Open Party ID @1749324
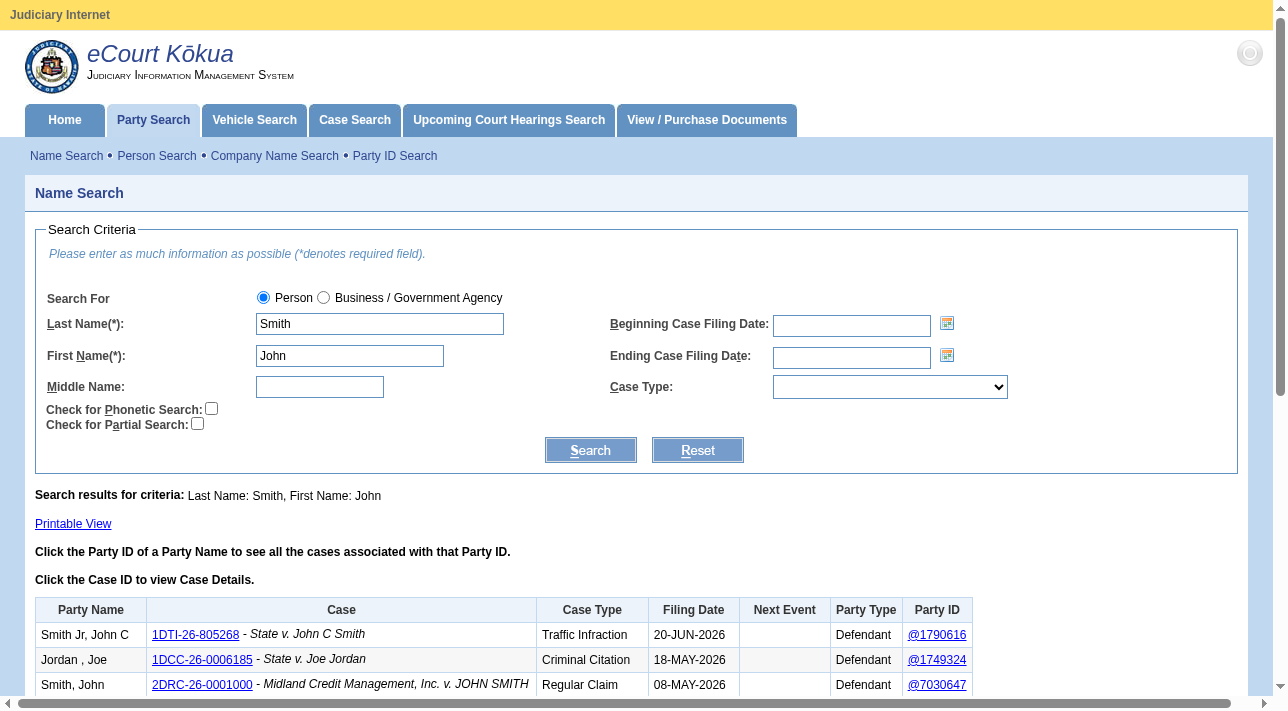The height and width of the screenshot is (711, 1288). point(937,660)
